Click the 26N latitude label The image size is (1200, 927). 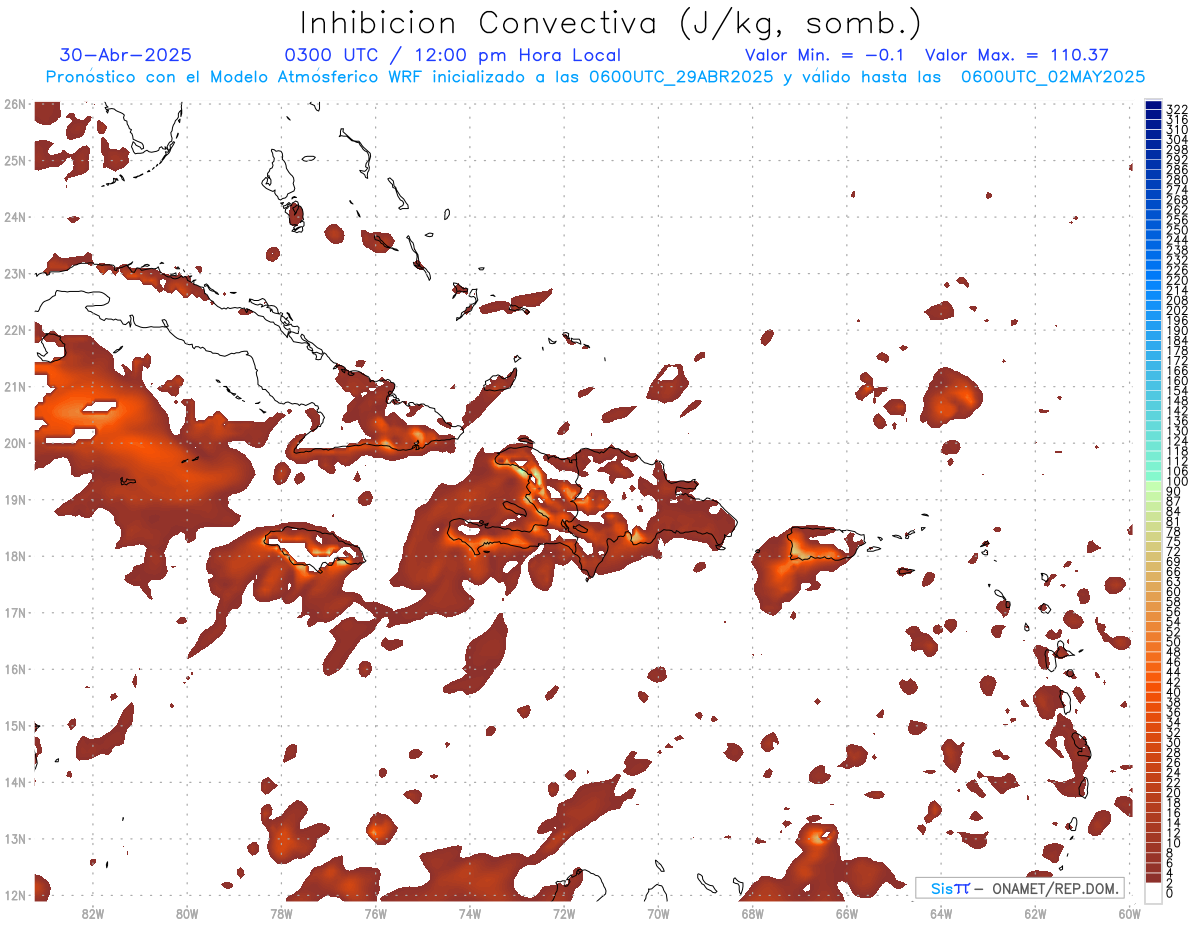click(x=14, y=104)
